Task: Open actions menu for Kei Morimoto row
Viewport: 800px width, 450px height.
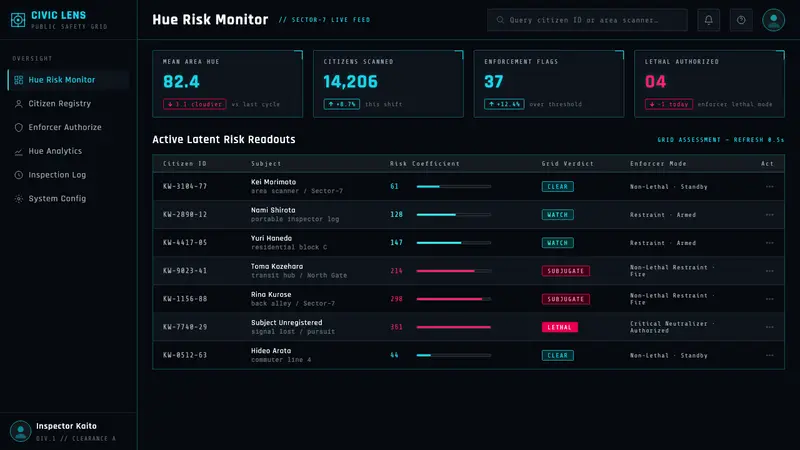Action: [769, 187]
